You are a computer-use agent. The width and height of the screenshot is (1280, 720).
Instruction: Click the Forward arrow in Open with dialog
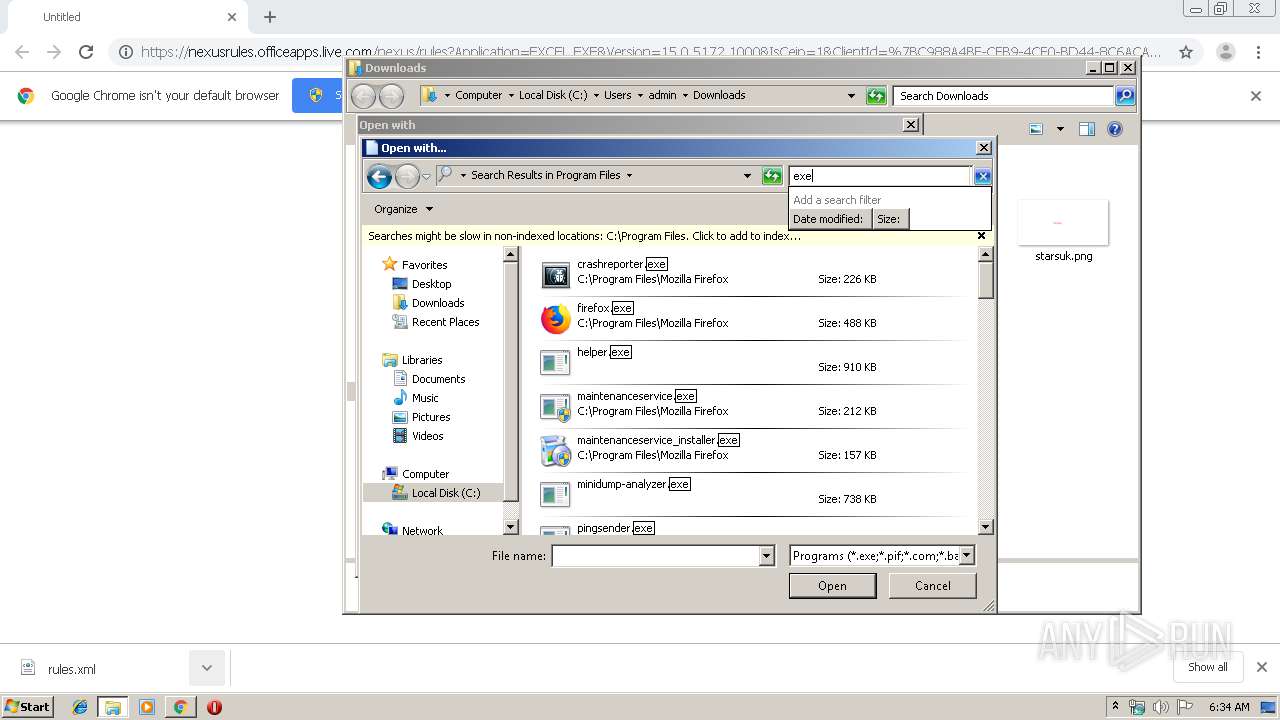coord(407,177)
